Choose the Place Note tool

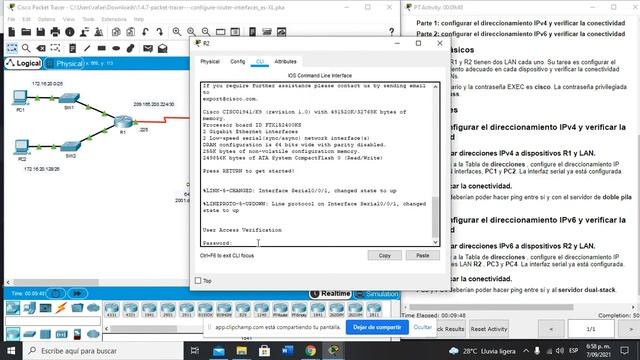click(x=72, y=48)
